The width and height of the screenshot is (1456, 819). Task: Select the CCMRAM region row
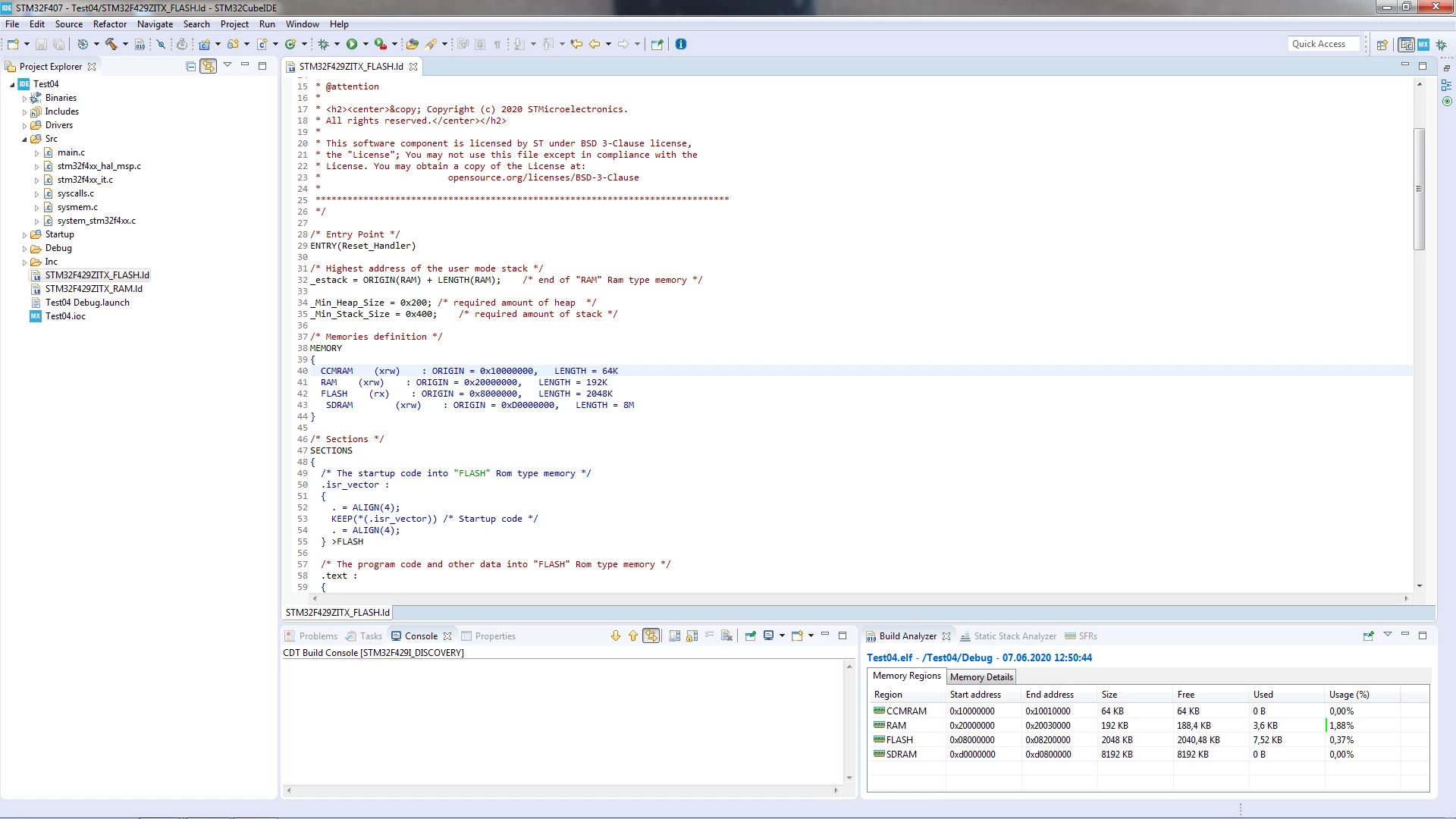(1148, 711)
